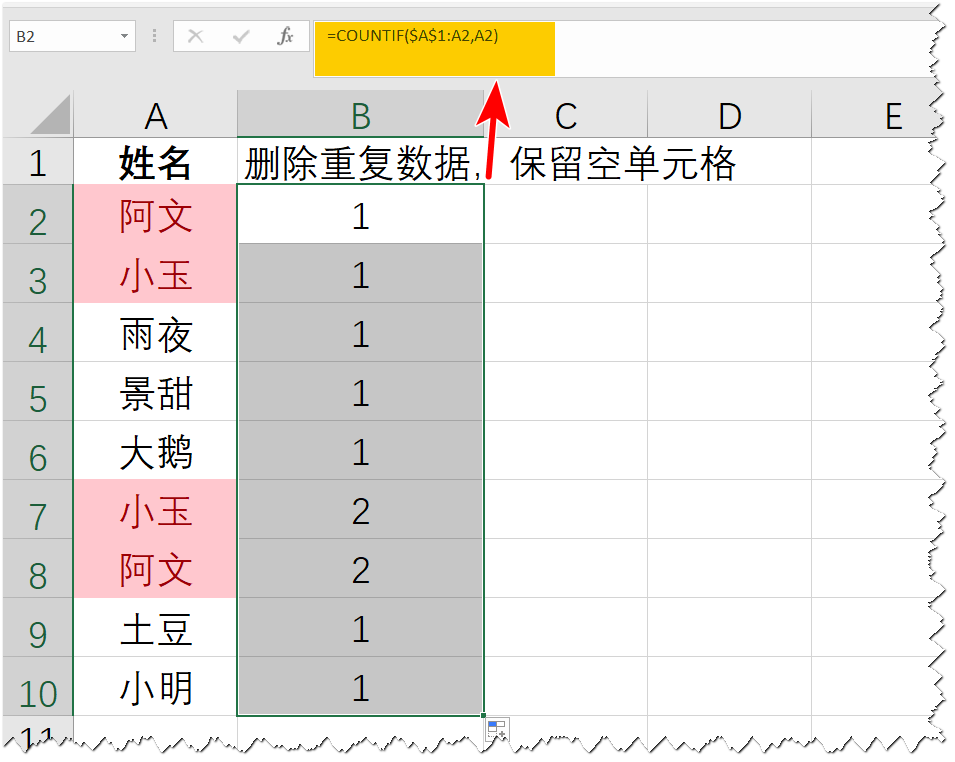Click cell B5 showing 1
955x762 pixels.
pyautogui.click(x=361, y=392)
